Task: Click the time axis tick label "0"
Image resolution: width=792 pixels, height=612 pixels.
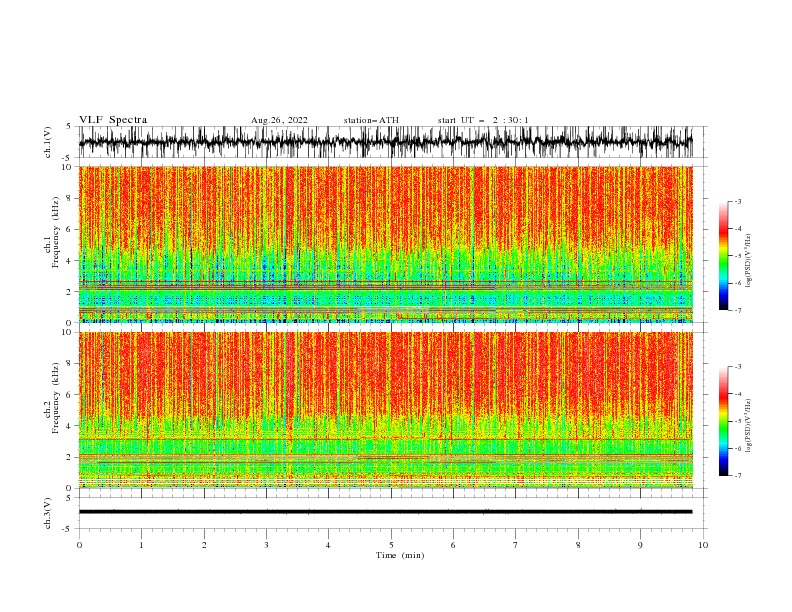Action: 79,545
